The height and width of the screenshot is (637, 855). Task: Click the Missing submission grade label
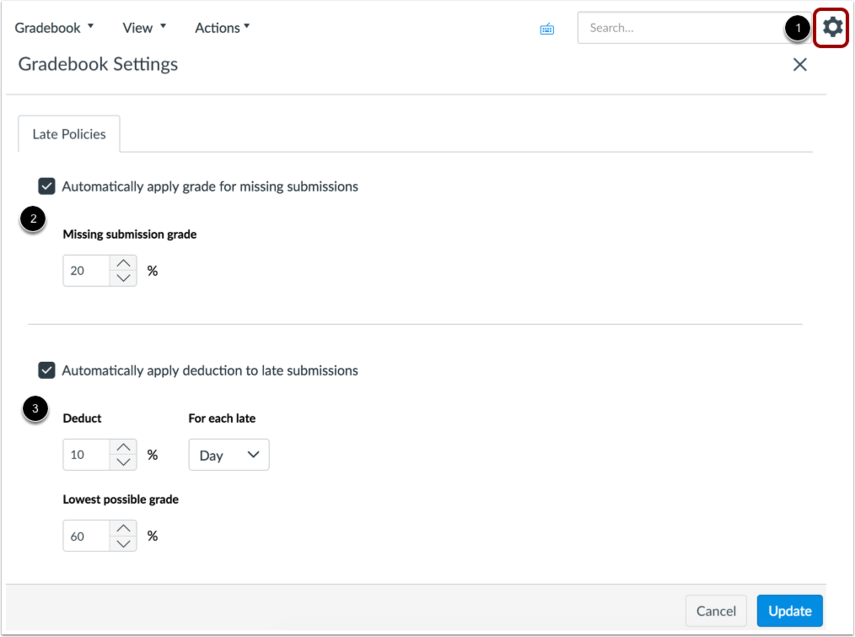(x=130, y=235)
